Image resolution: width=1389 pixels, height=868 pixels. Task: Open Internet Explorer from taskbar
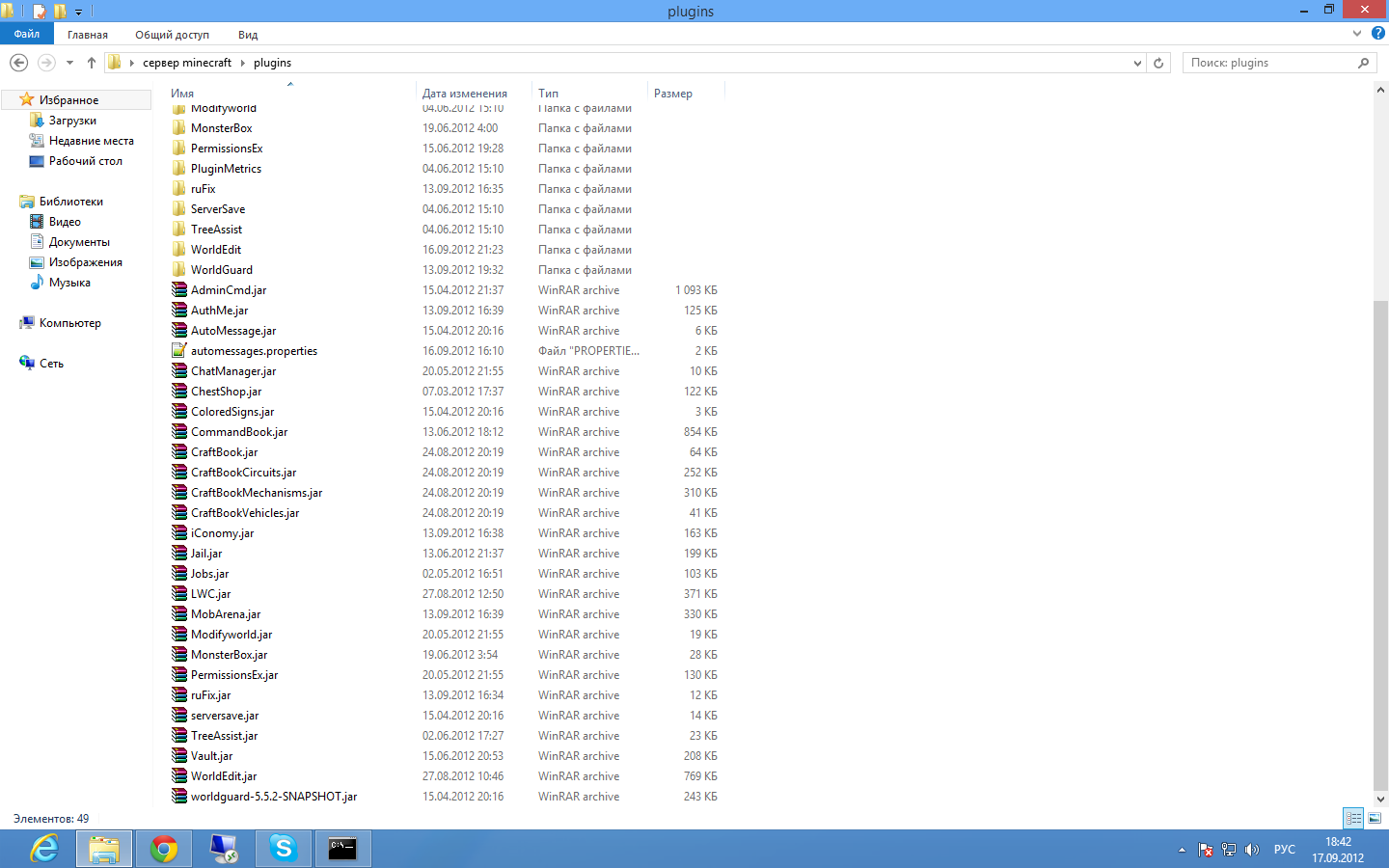(44, 849)
